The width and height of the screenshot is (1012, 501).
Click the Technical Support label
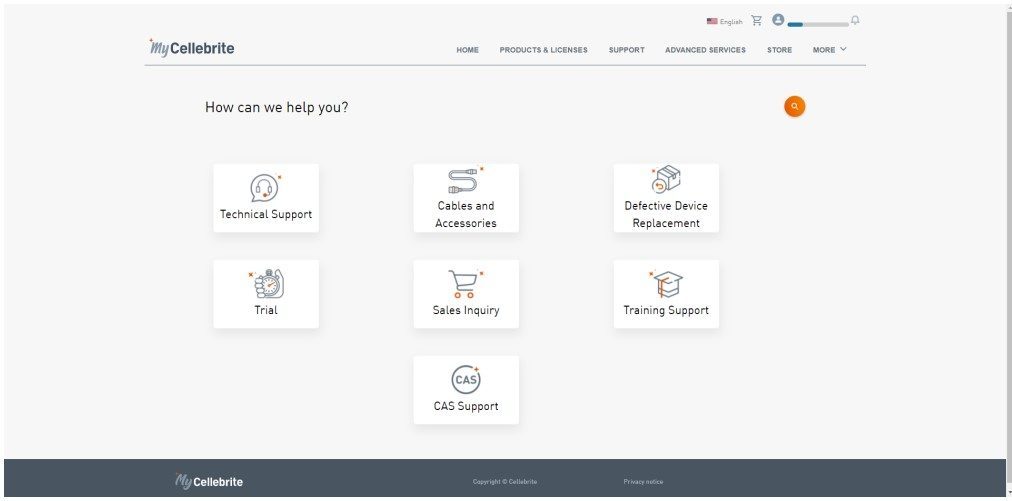(266, 214)
